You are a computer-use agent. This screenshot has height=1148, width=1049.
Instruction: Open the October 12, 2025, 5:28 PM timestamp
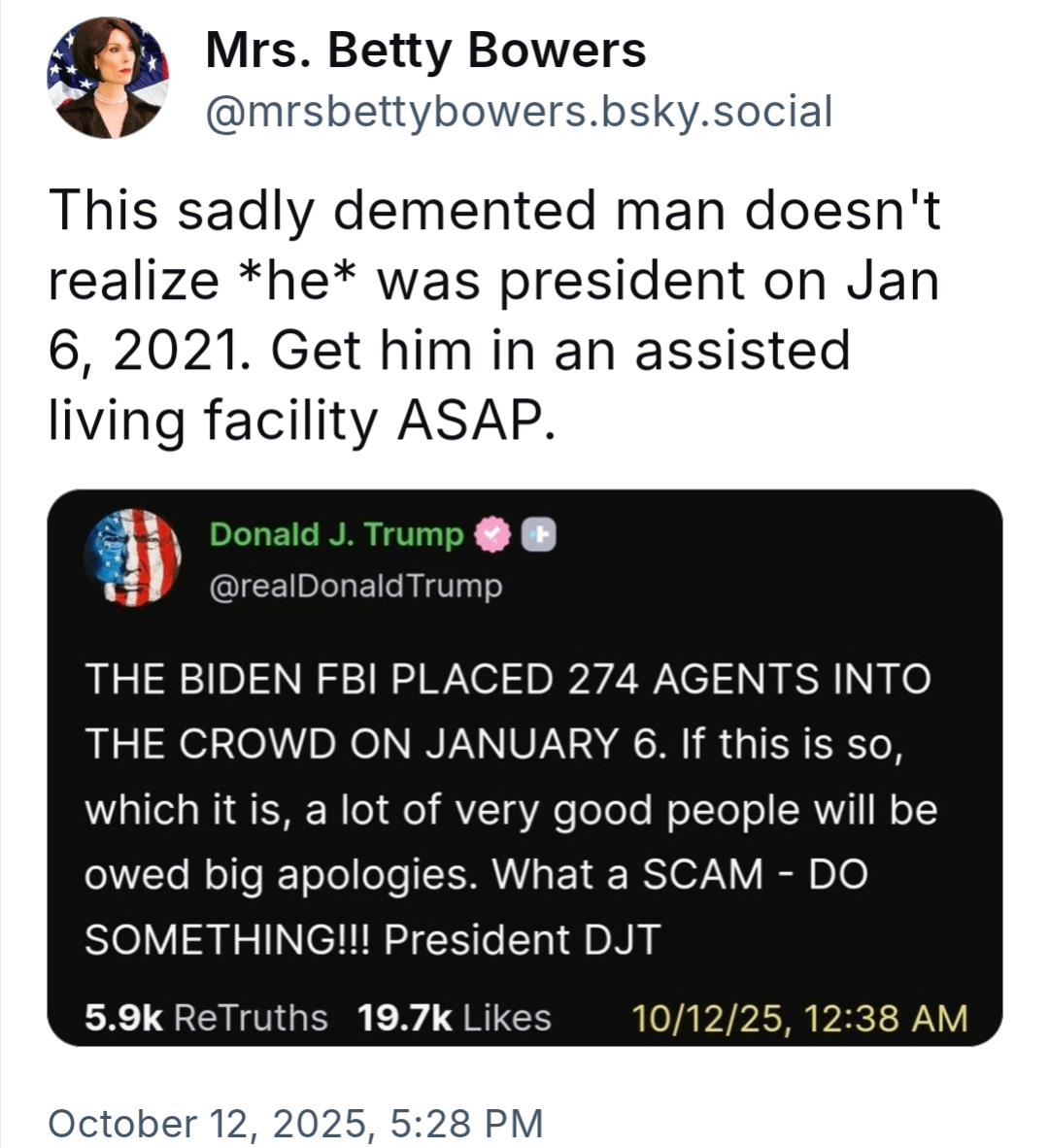click(x=295, y=1124)
